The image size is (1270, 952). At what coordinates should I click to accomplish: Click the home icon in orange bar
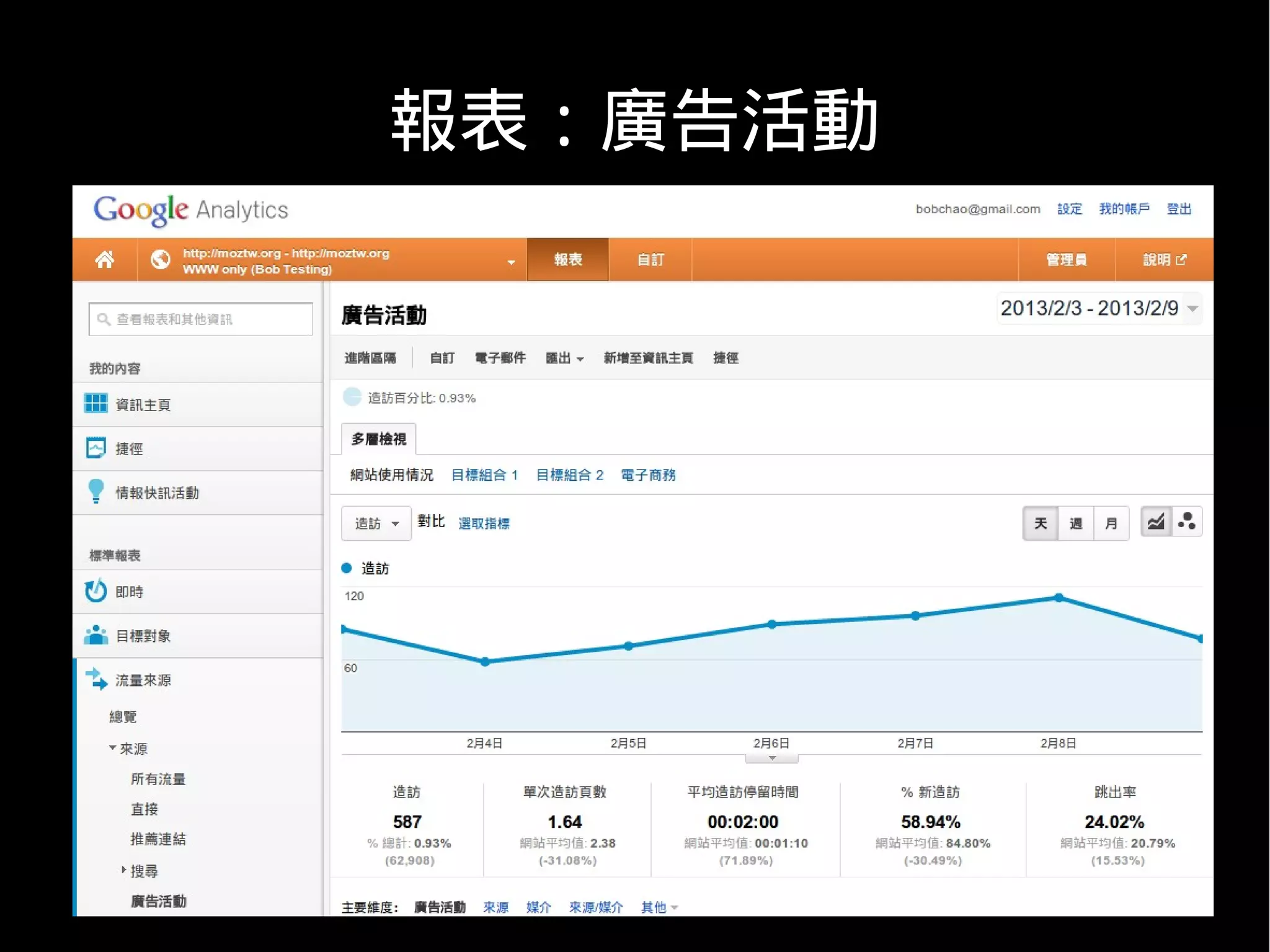(x=104, y=259)
